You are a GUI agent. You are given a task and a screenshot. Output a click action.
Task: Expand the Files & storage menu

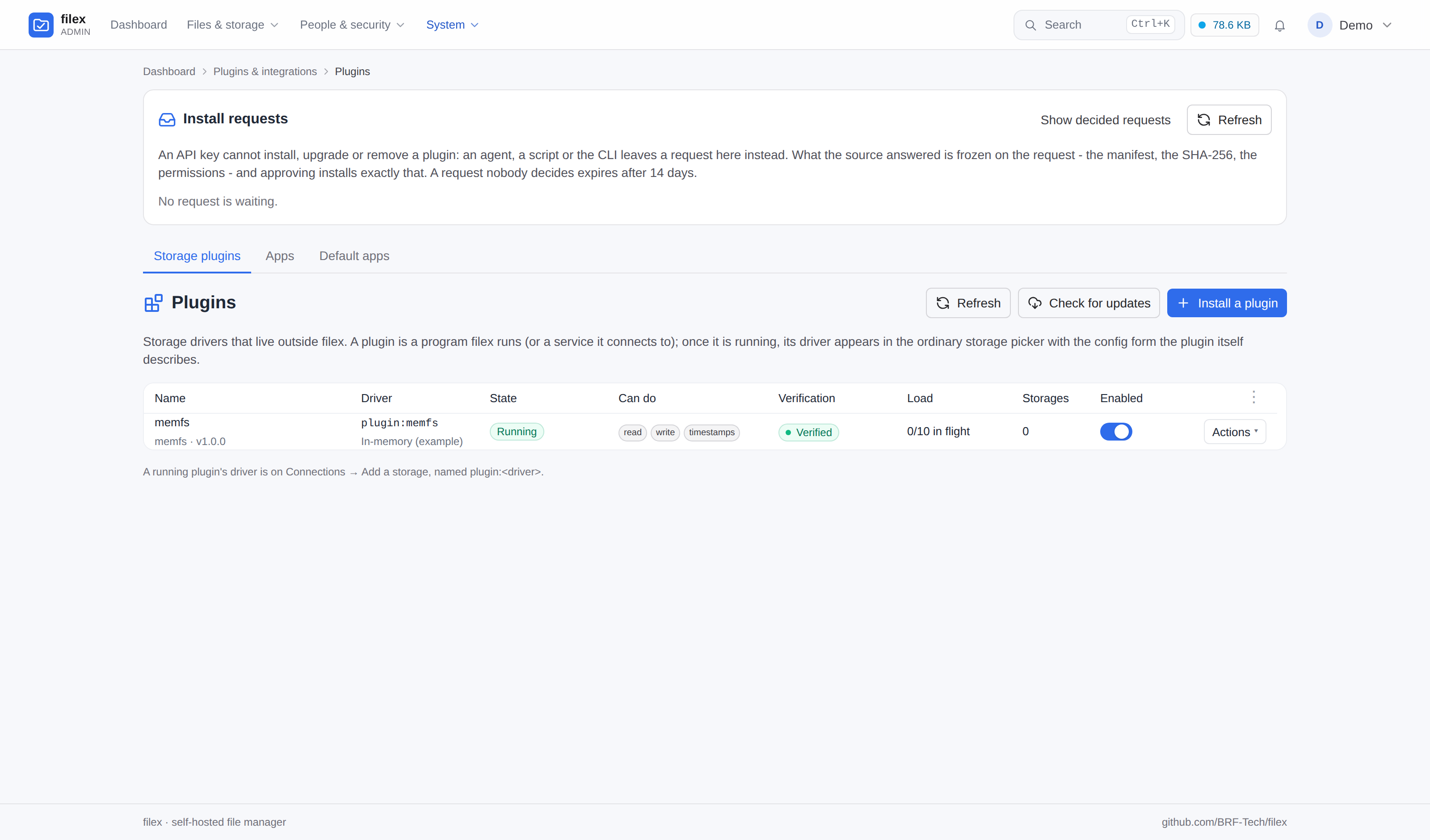tap(232, 25)
